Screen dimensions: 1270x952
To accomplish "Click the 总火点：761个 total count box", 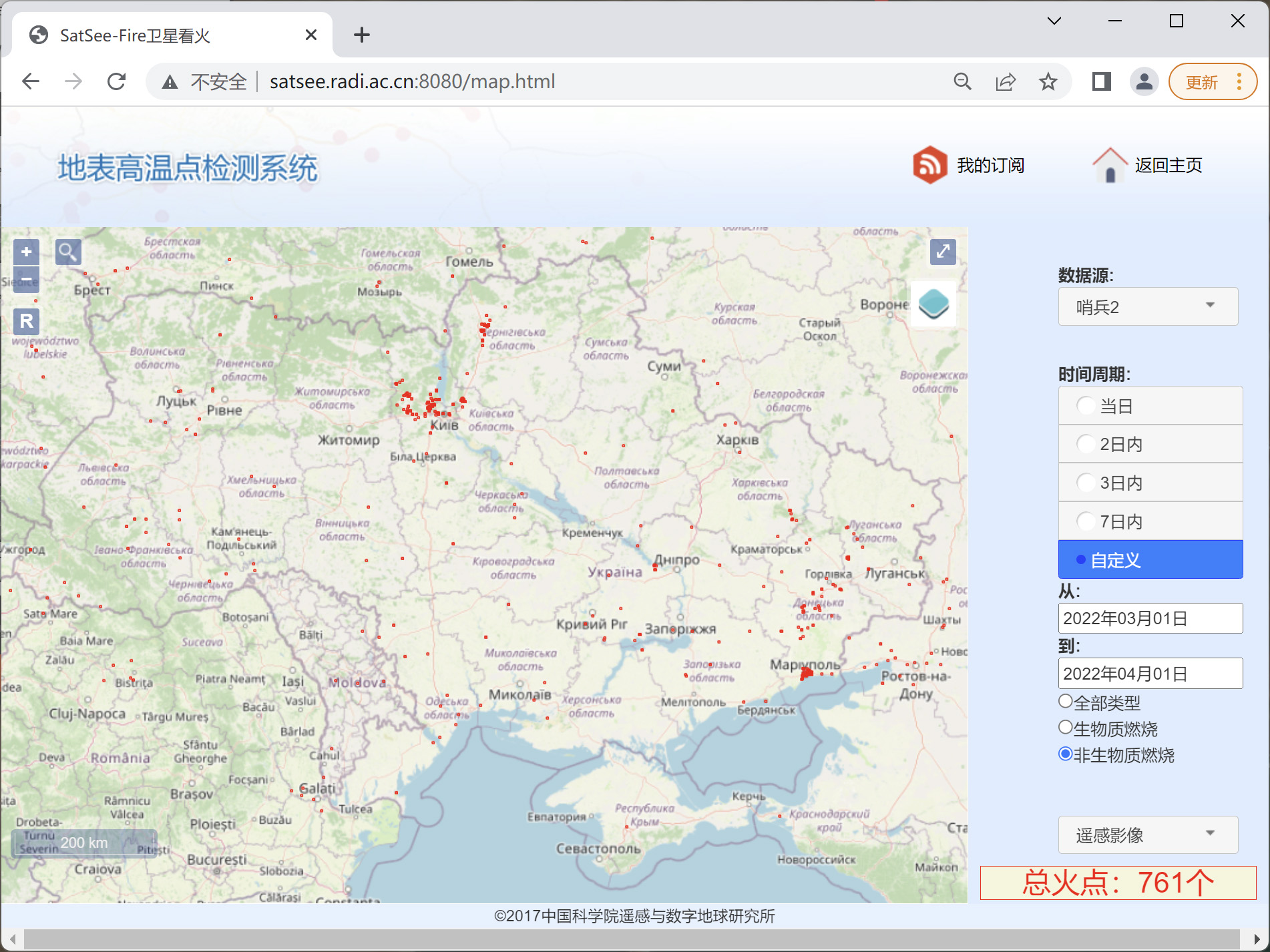I will click(1118, 883).
